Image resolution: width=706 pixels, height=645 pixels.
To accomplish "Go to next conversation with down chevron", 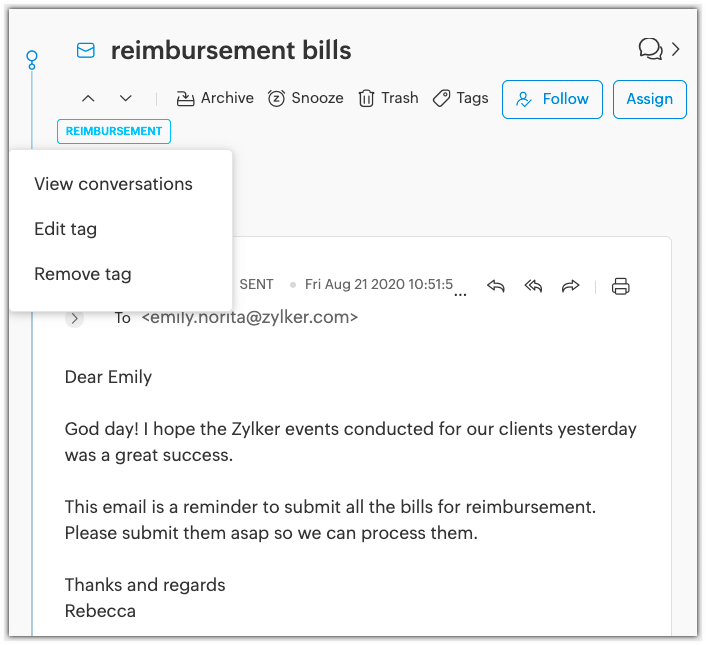I will (126, 98).
